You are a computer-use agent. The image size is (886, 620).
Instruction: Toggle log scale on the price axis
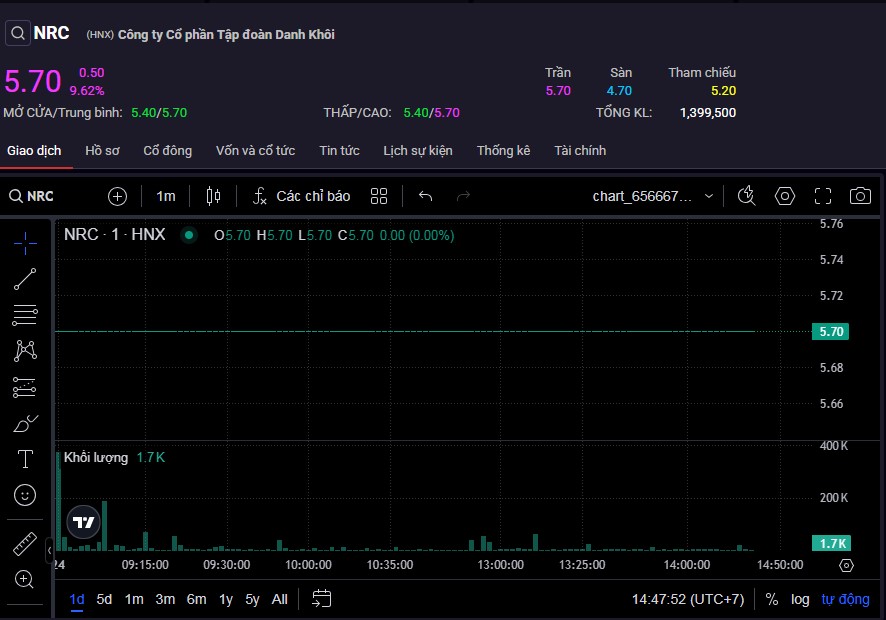[800, 599]
